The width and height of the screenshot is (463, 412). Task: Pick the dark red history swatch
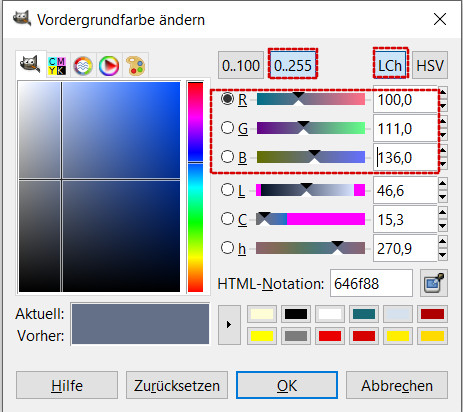pyautogui.click(x=432, y=314)
